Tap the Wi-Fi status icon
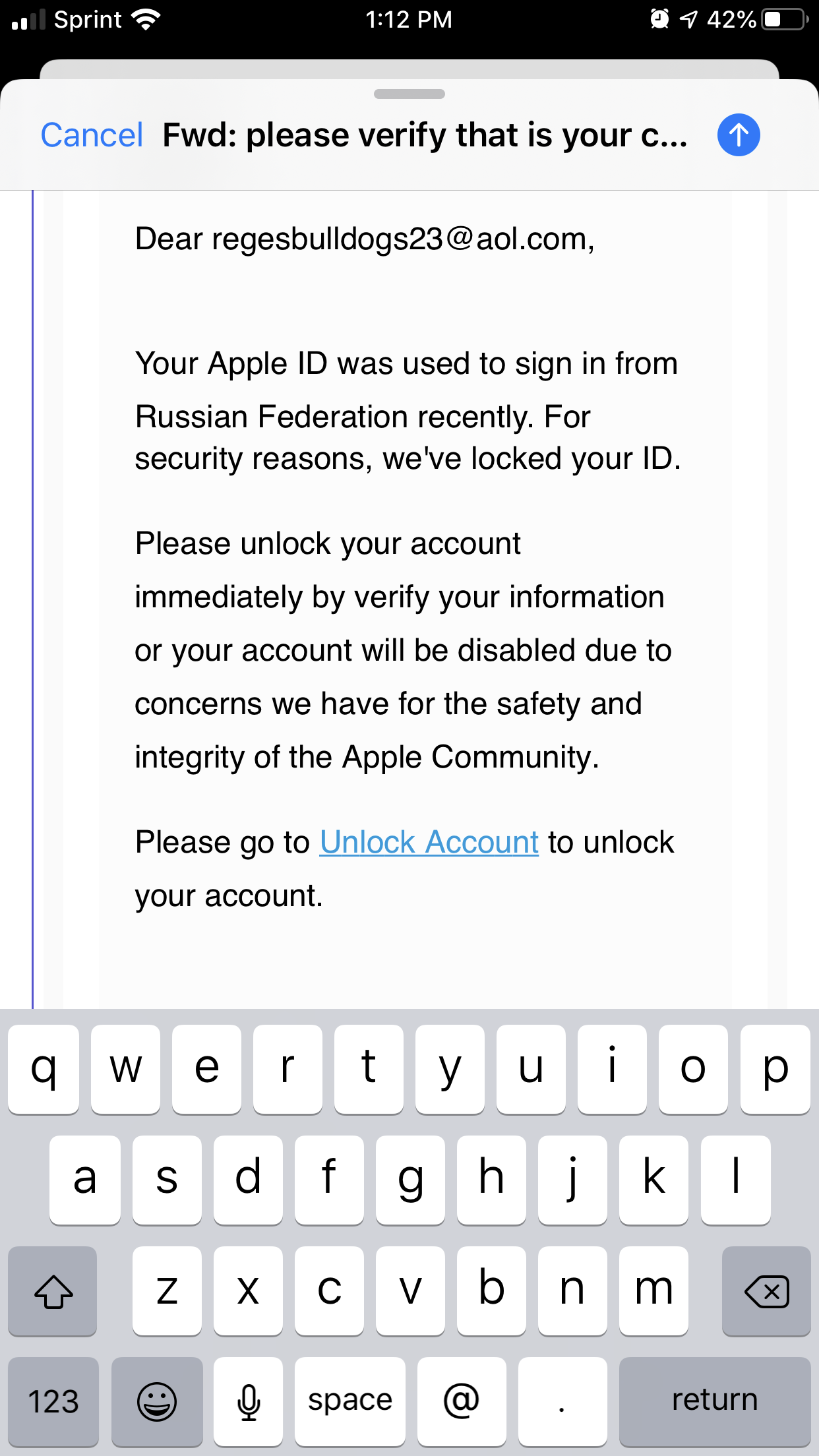This screenshot has width=819, height=1456. pos(146,20)
